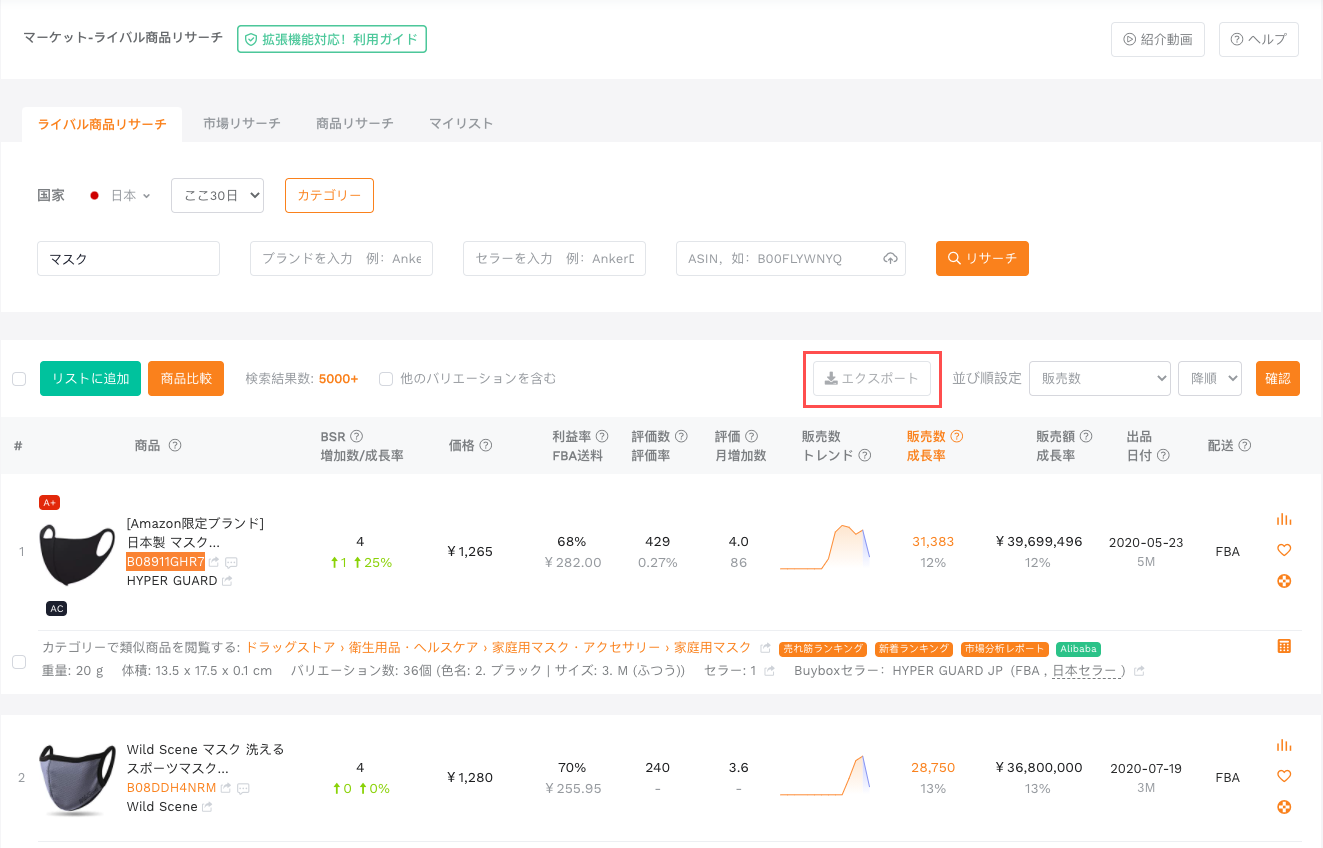Click the エクスポート export button
This screenshot has width=1323, height=848.
coord(871,379)
